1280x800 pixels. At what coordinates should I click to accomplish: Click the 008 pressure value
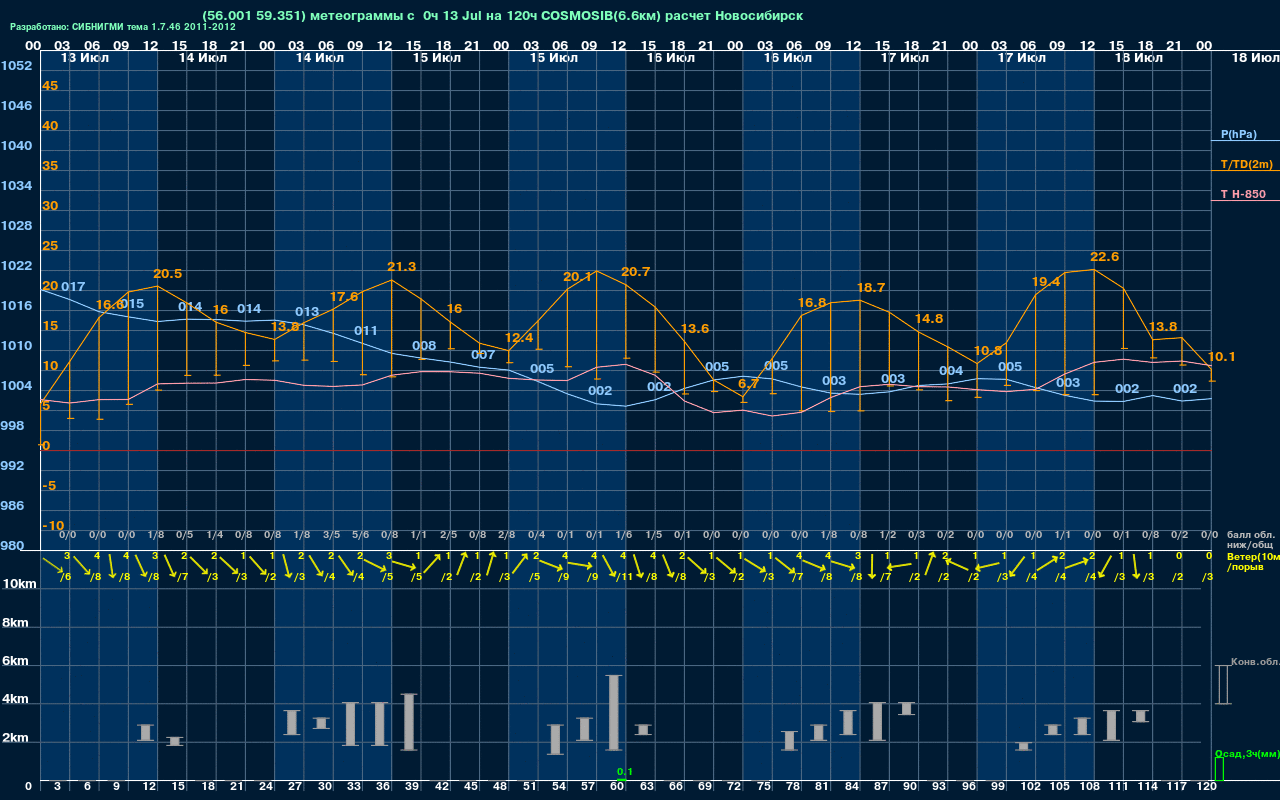click(424, 347)
